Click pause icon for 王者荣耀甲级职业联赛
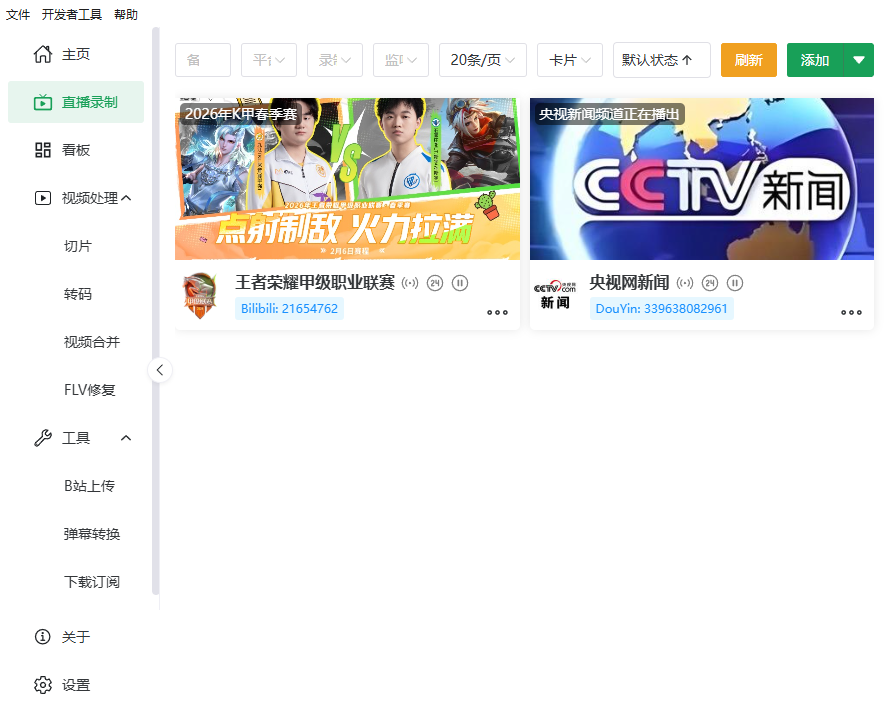884x712 pixels. coord(460,283)
